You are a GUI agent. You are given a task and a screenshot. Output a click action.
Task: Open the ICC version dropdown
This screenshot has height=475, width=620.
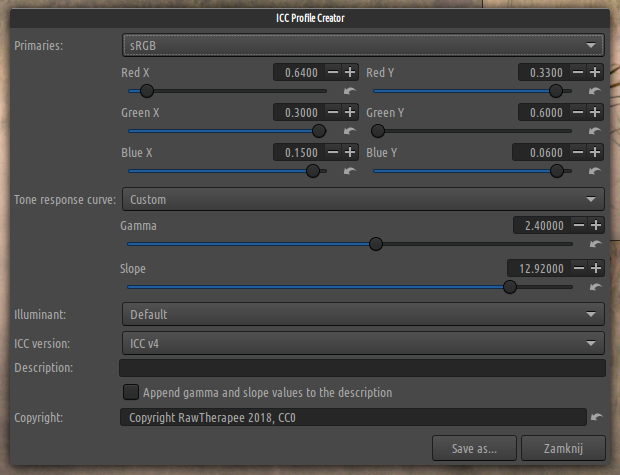(363, 343)
